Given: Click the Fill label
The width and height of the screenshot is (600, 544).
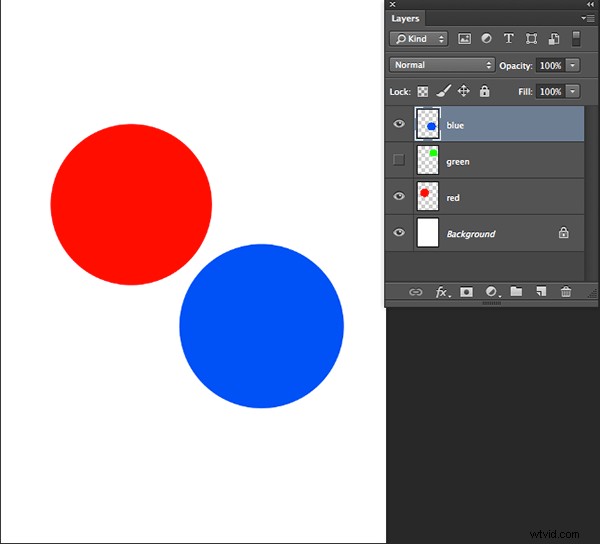Looking at the screenshot, I should (x=525, y=92).
